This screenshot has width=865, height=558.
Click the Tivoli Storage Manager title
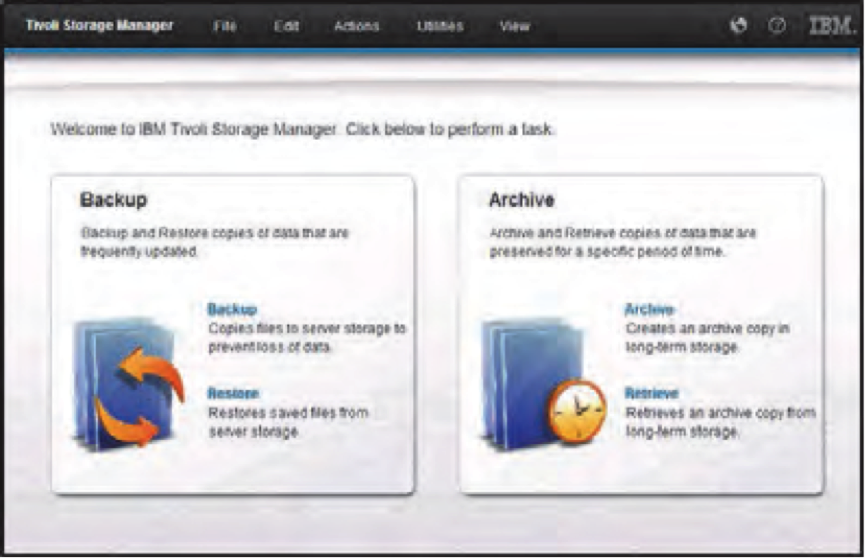pos(99,25)
